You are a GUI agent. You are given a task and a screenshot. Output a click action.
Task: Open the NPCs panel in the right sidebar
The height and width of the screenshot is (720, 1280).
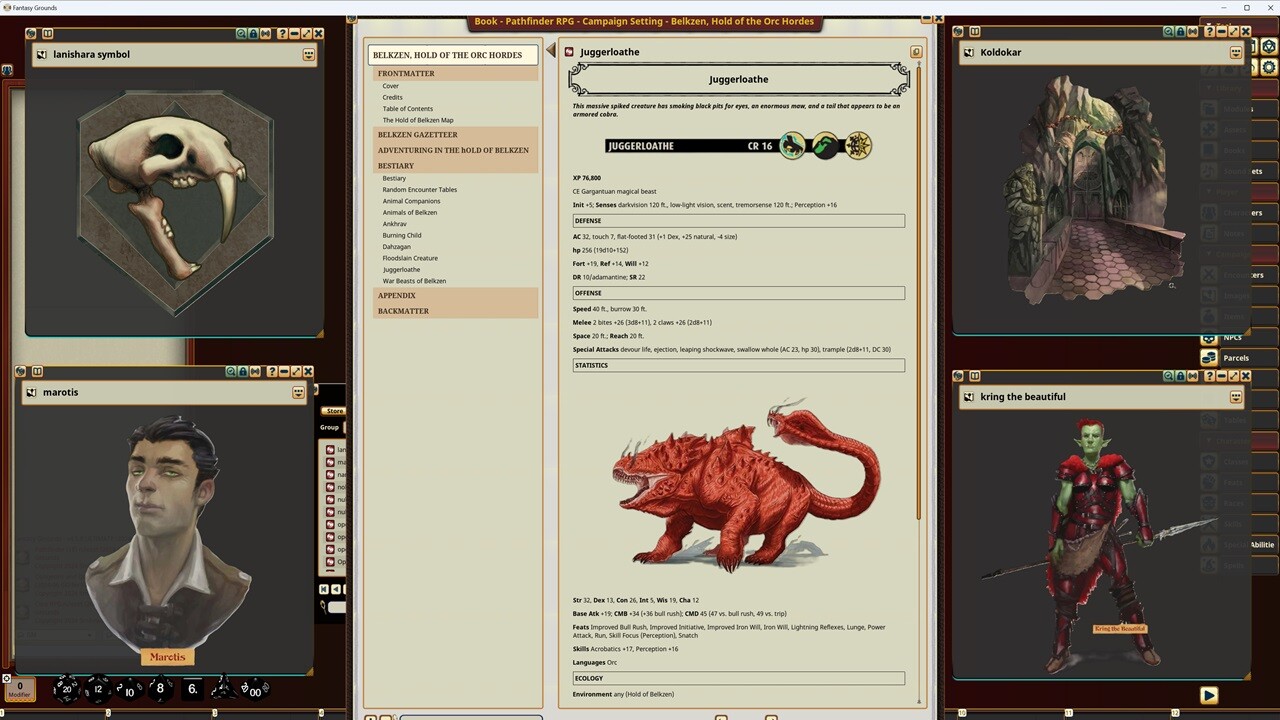point(1232,338)
